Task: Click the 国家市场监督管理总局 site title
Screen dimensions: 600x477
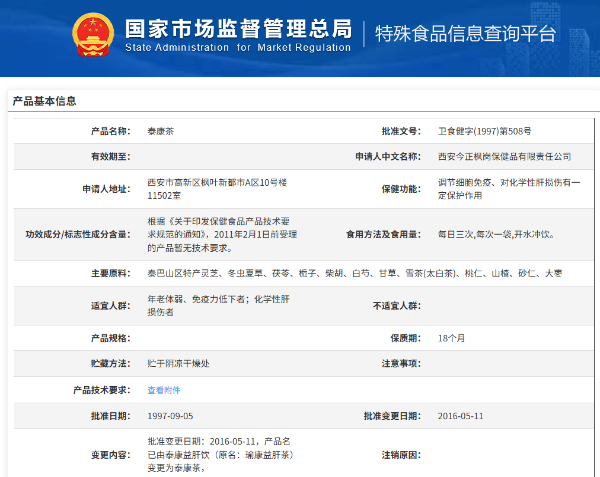Action: [x=238, y=27]
